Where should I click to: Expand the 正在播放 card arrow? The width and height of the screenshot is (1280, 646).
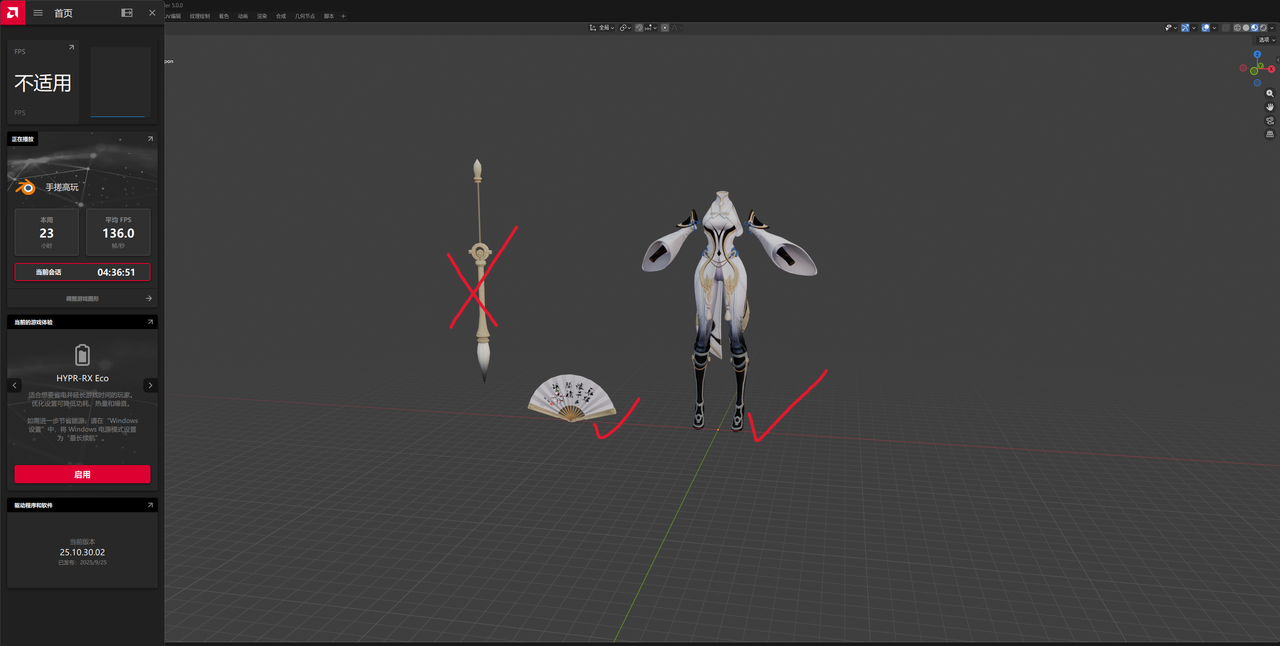click(x=150, y=139)
